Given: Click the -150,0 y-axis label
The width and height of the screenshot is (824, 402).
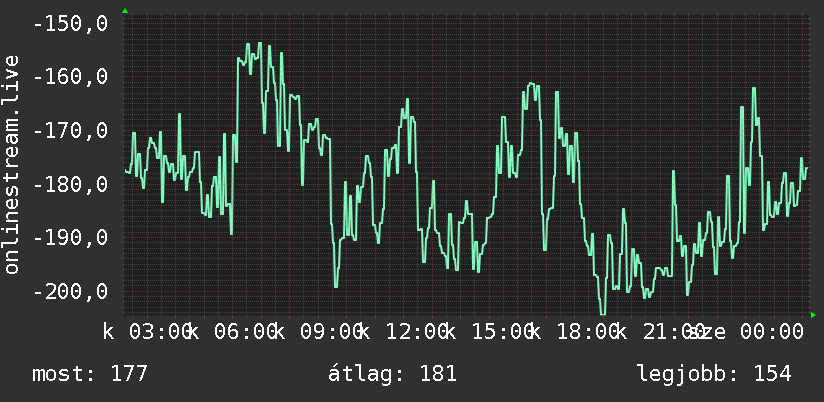Looking at the screenshot, I should pos(70,24).
